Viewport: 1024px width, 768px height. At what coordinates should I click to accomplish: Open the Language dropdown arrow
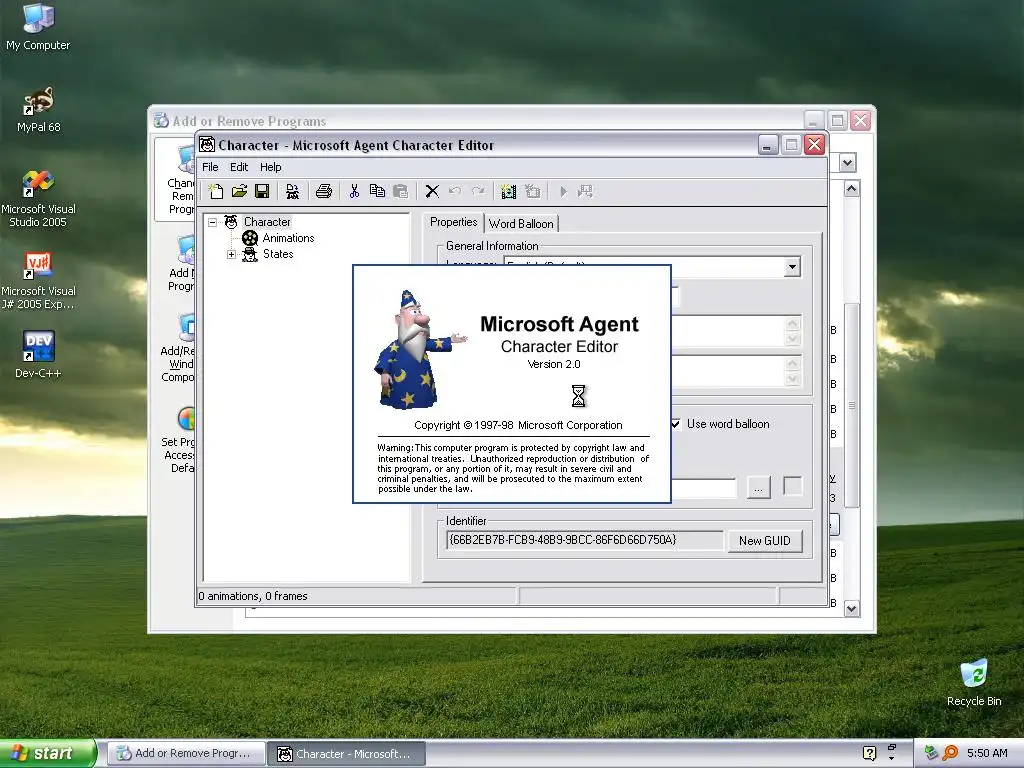click(792, 266)
